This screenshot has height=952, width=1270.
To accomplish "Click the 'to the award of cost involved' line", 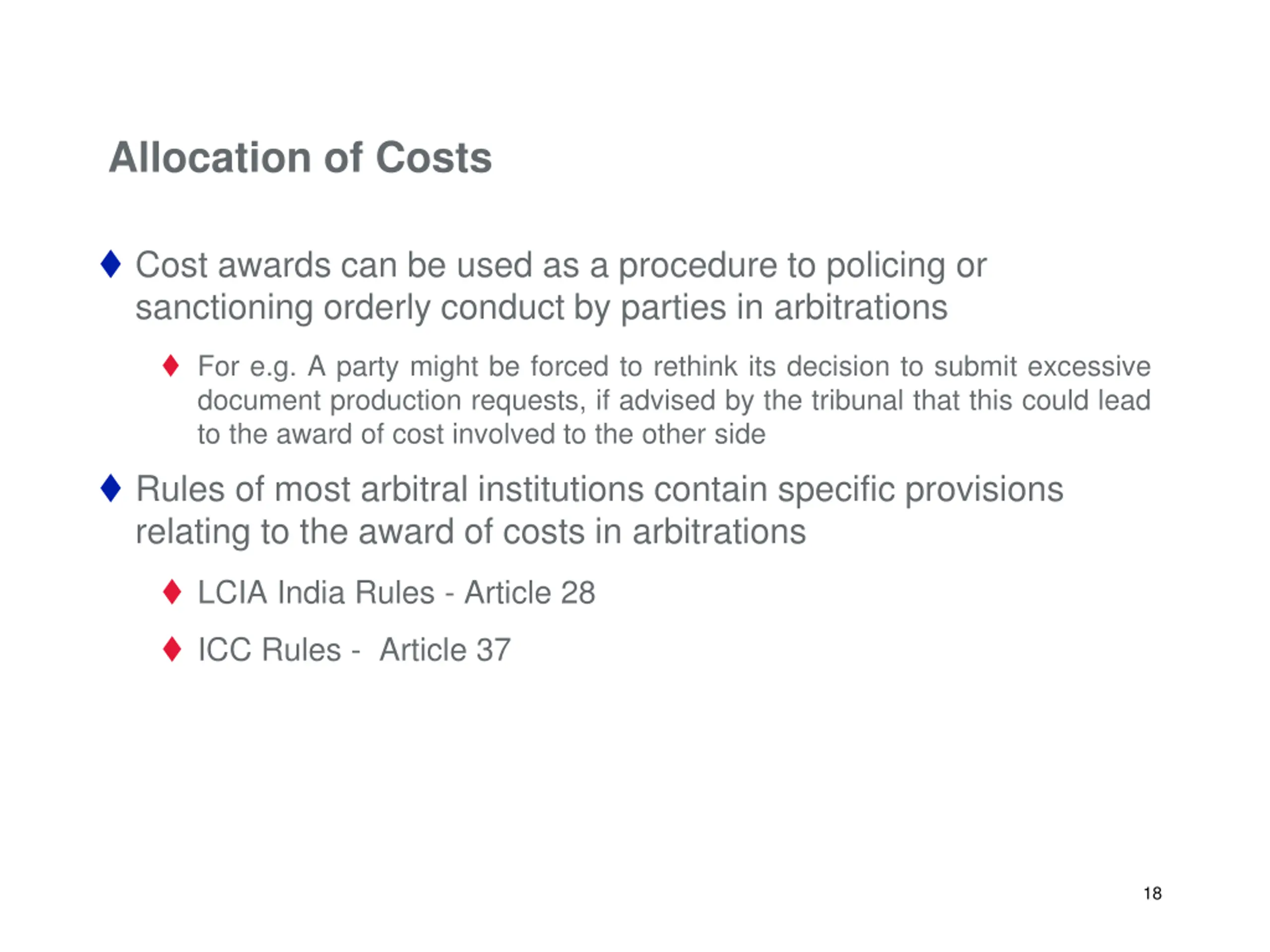I will 481,434.
